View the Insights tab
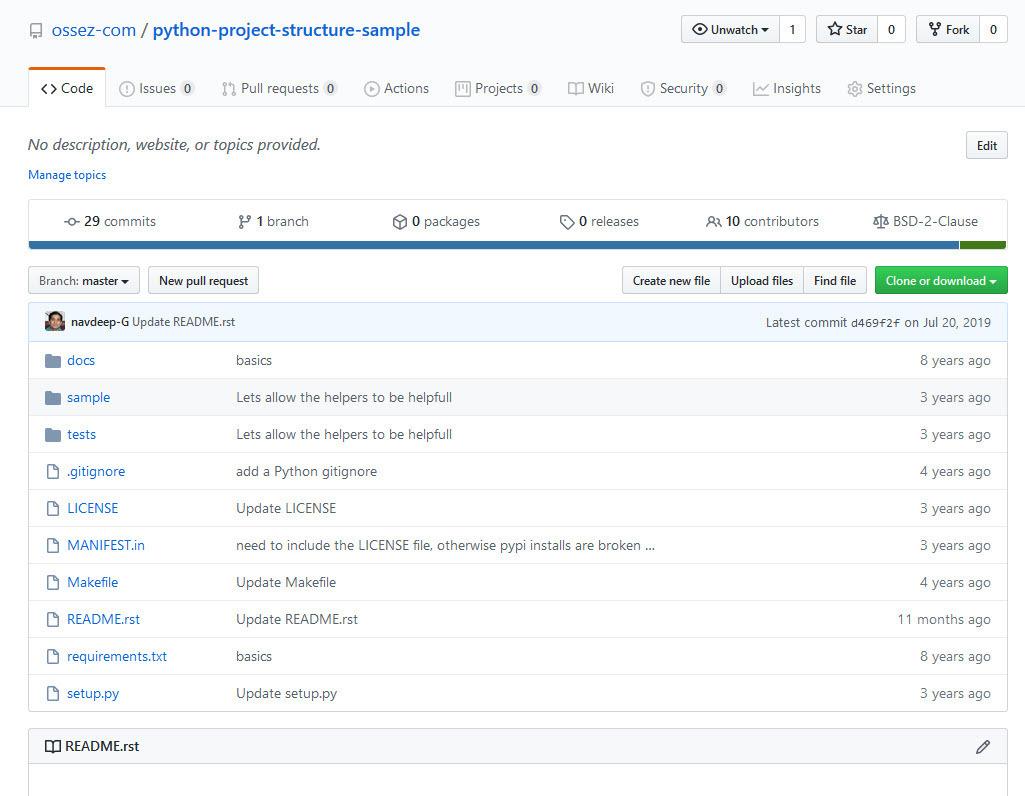 pos(786,88)
